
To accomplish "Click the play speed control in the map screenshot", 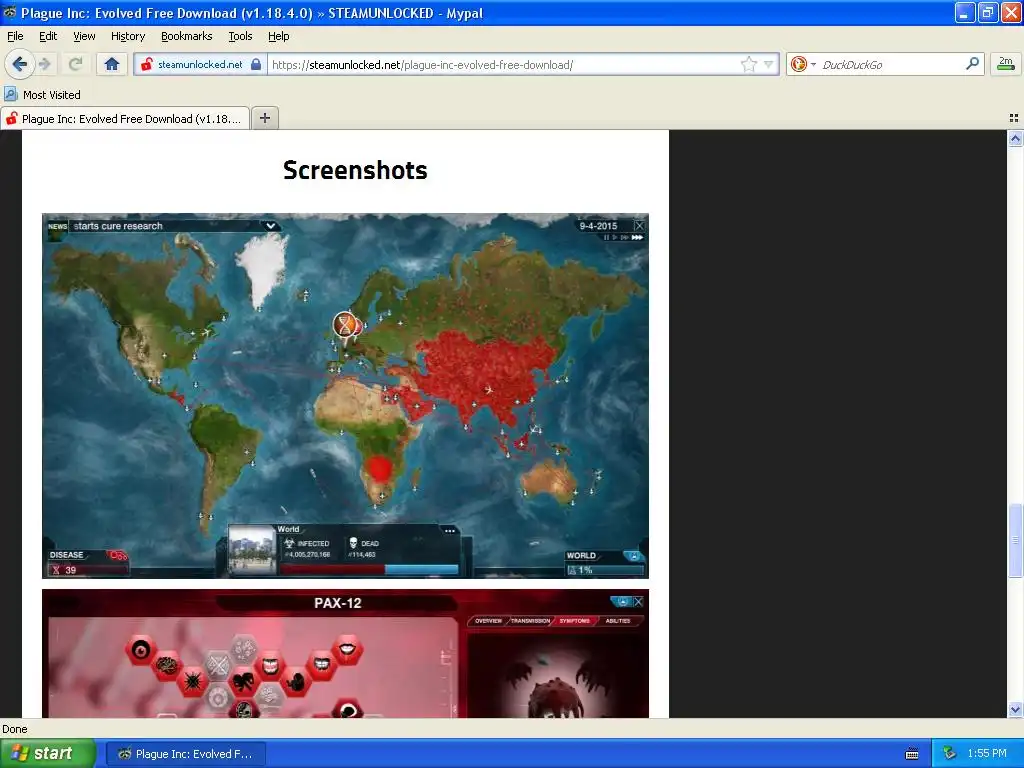I will (615, 238).
